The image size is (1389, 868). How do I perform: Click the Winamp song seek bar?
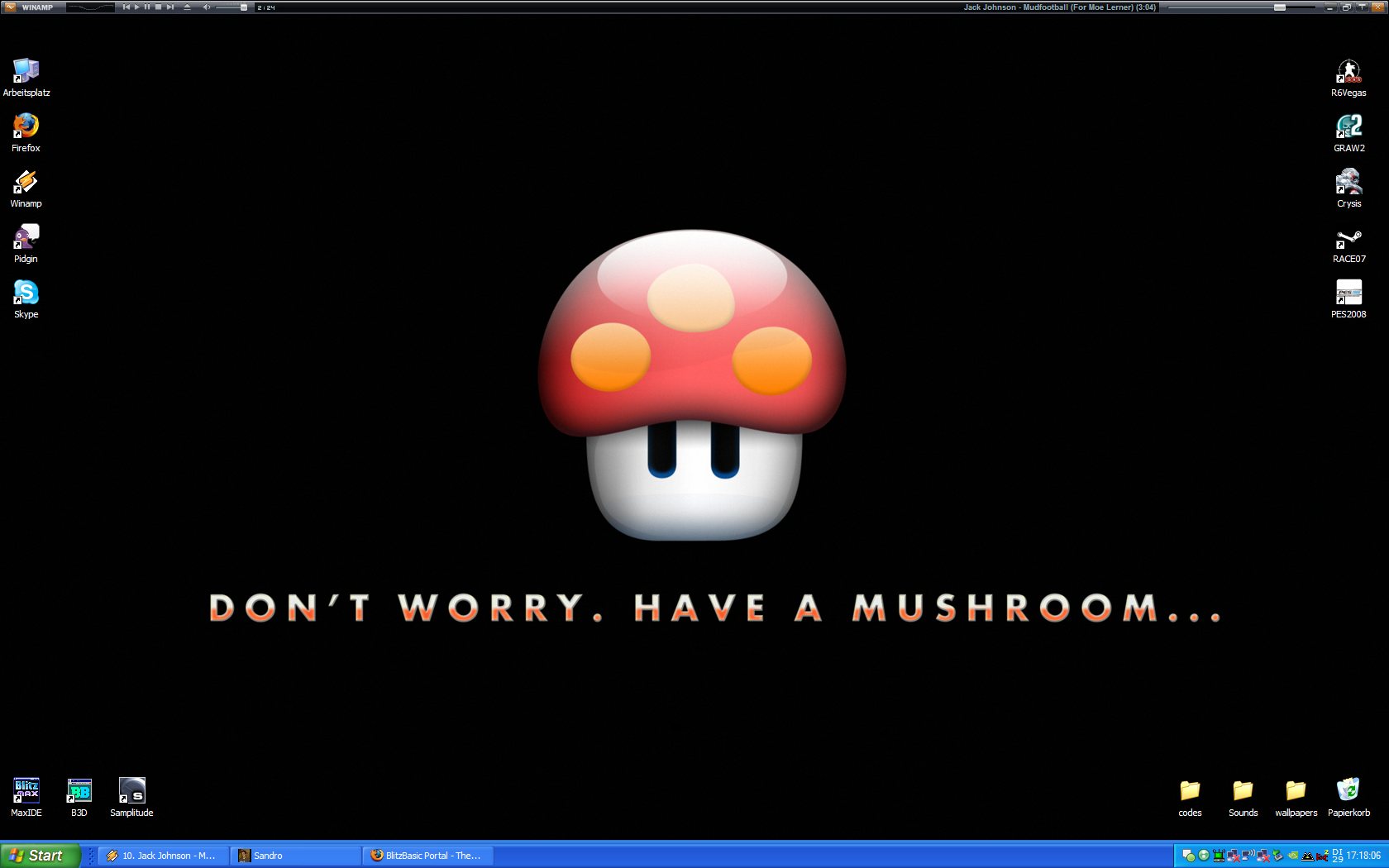[1240, 7]
